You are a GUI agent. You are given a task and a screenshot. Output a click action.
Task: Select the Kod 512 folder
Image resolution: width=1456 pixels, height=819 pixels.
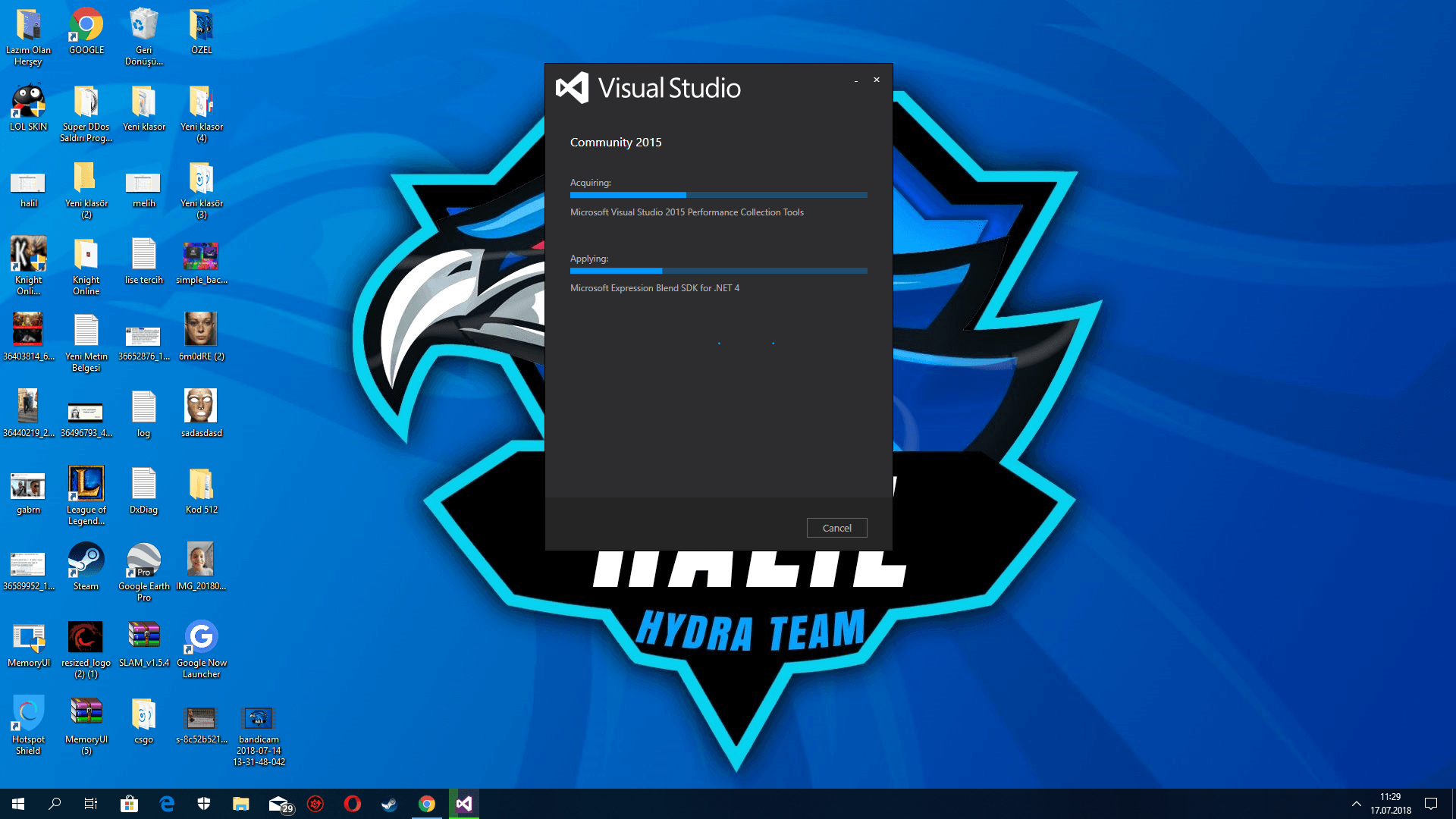[201, 491]
